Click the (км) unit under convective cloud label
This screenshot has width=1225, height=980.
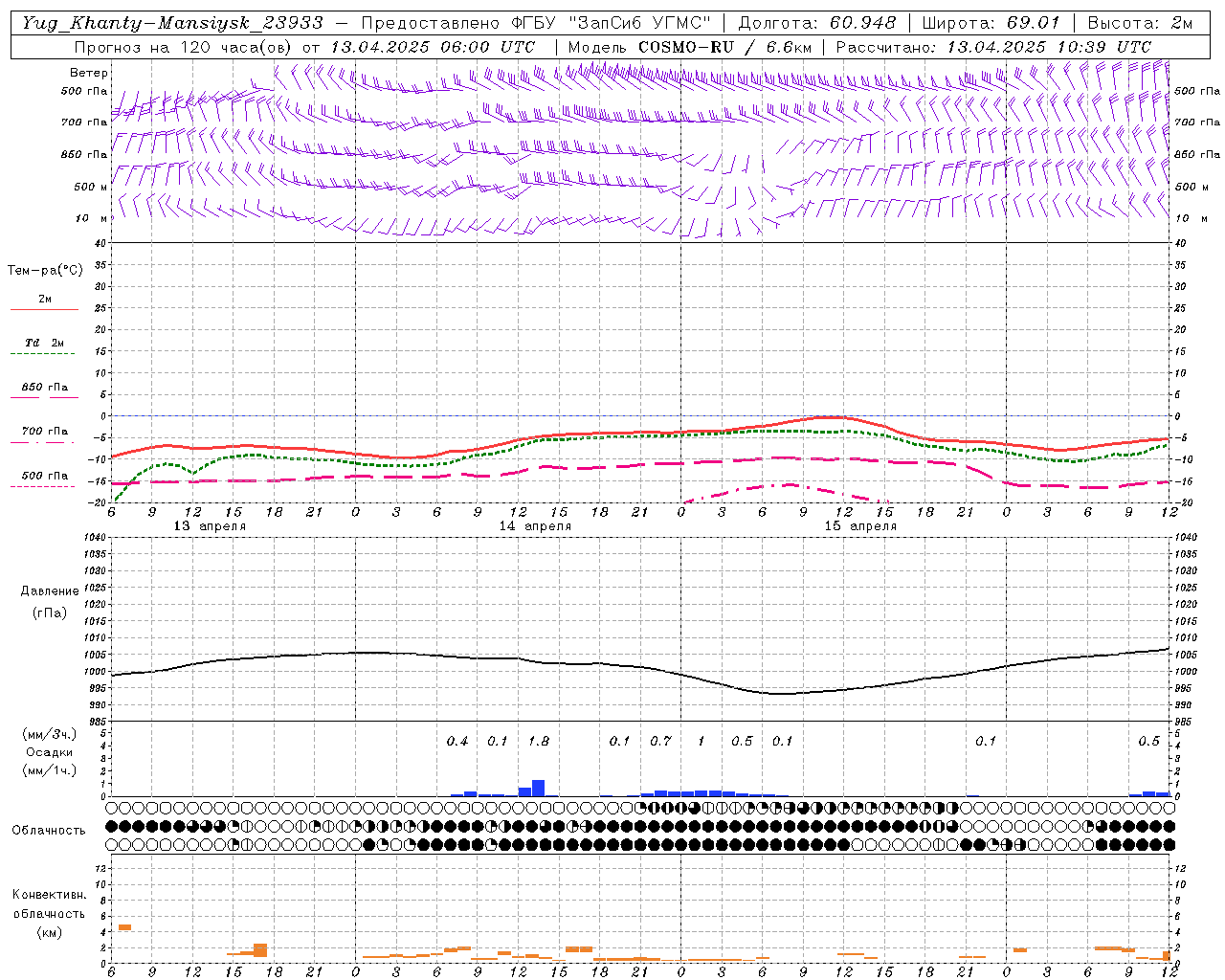point(49,932)
